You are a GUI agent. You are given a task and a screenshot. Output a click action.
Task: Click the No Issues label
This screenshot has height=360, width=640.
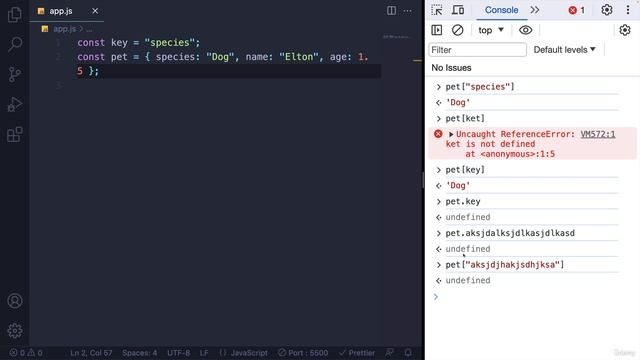pyautogui.click(x=451, y=68)
